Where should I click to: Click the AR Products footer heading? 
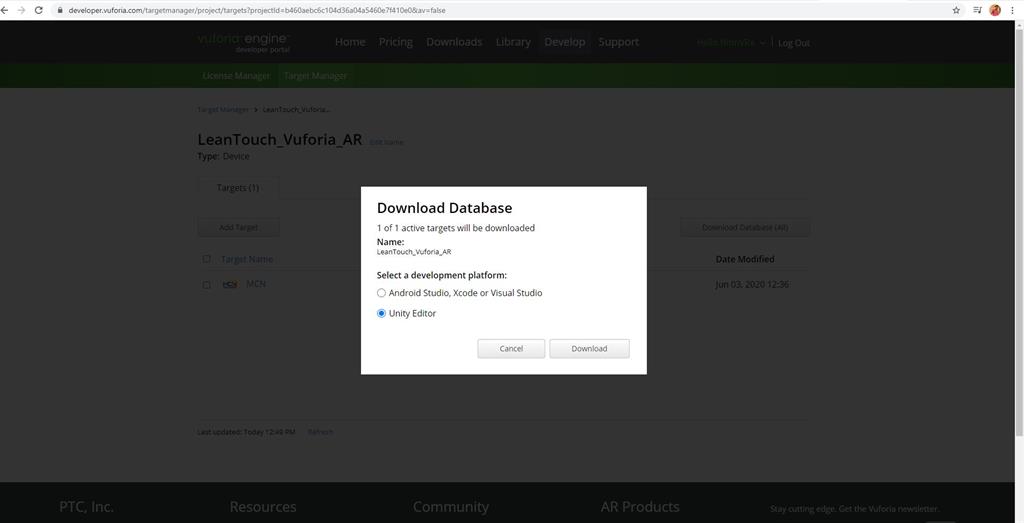(640, 507)
